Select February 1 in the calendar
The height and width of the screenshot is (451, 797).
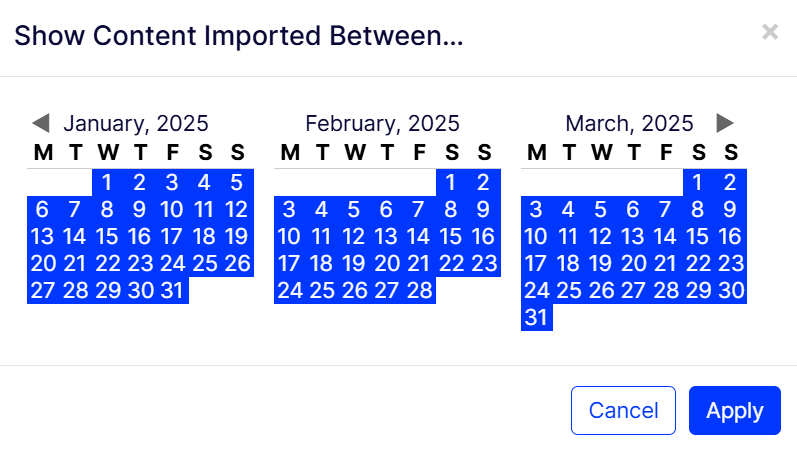pos(452,182)
